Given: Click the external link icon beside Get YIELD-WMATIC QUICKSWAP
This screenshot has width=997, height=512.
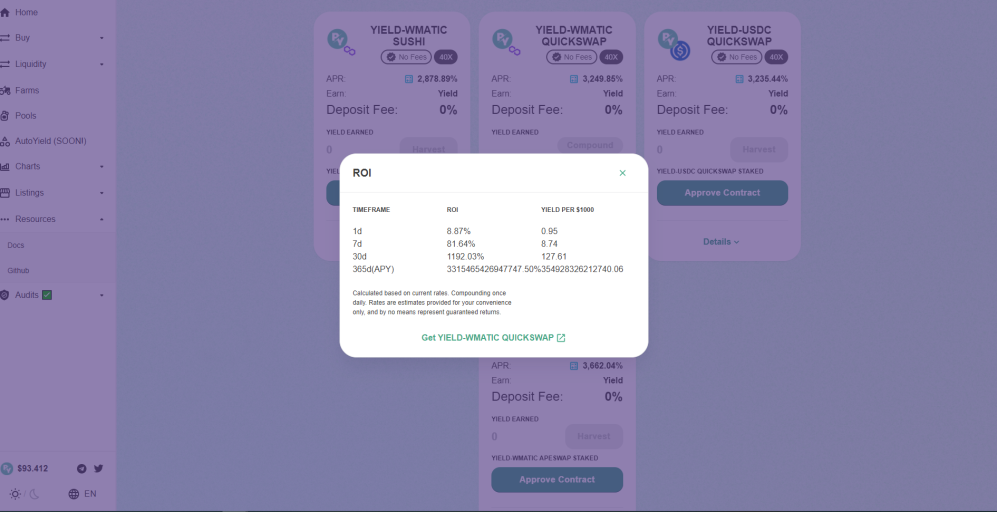Looking at the screenshot, I should click(x=561, y=338).
